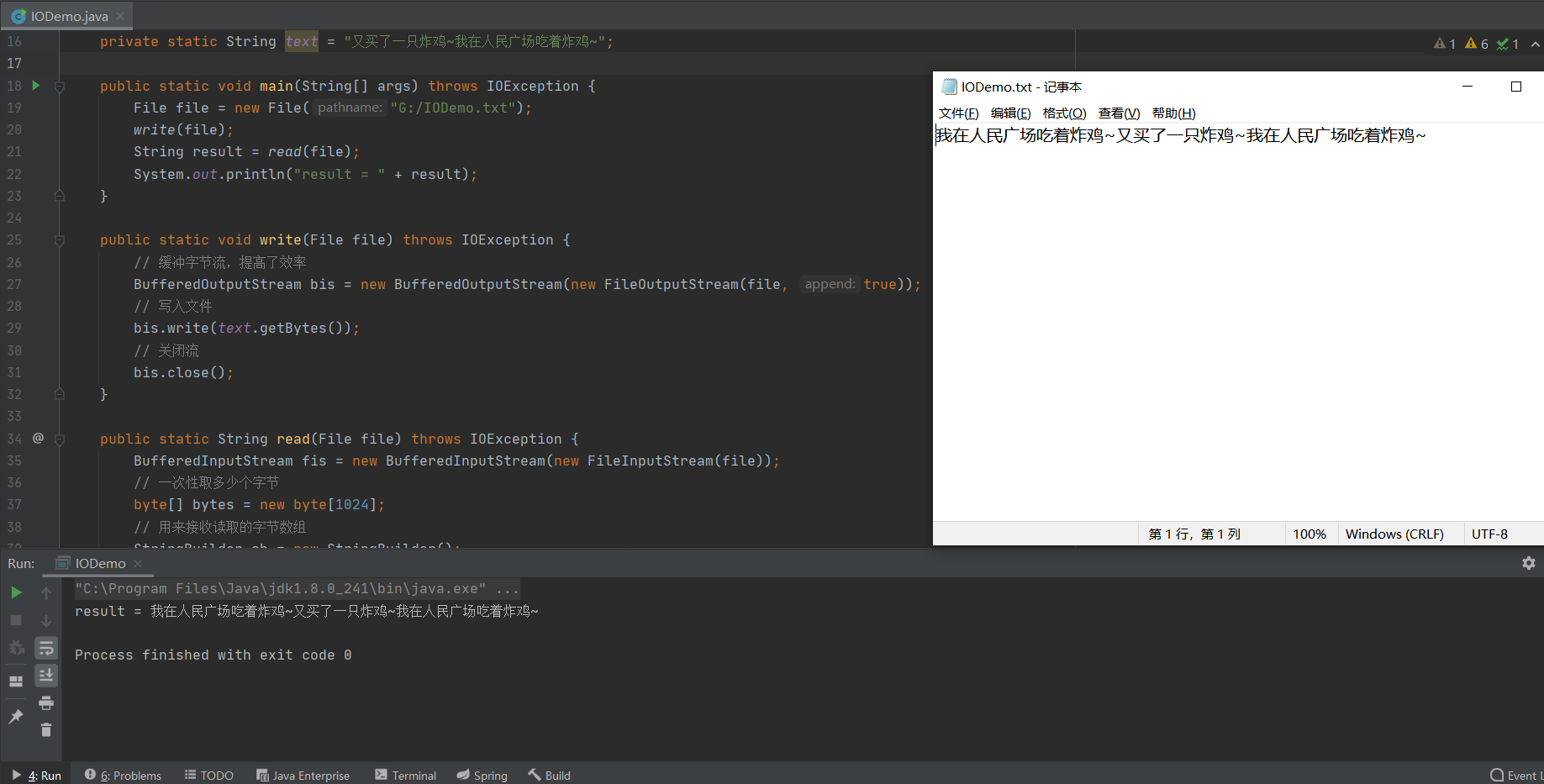
Task: Click the 'append:' parameter hint on line 27
Action: 830,284
